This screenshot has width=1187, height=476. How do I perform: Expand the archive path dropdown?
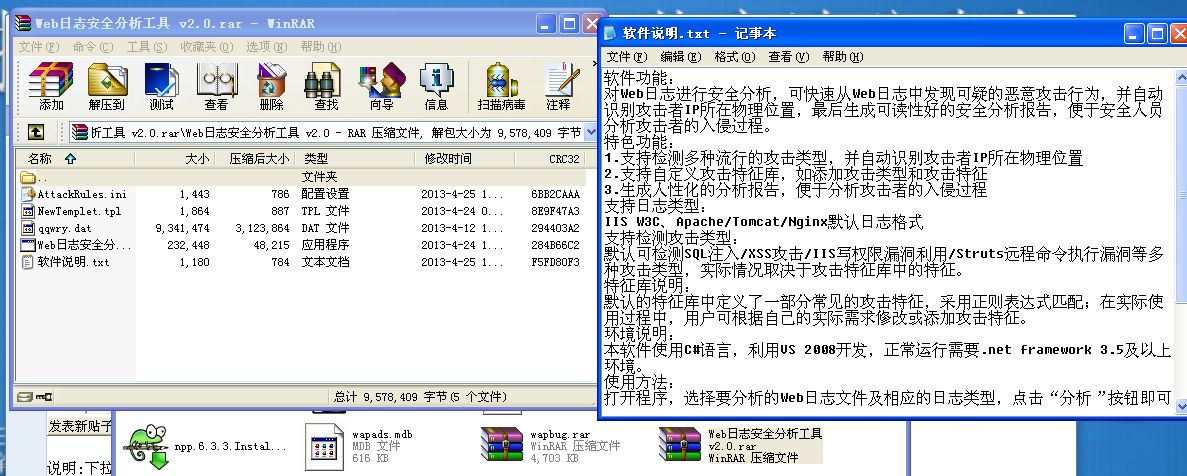590,132
